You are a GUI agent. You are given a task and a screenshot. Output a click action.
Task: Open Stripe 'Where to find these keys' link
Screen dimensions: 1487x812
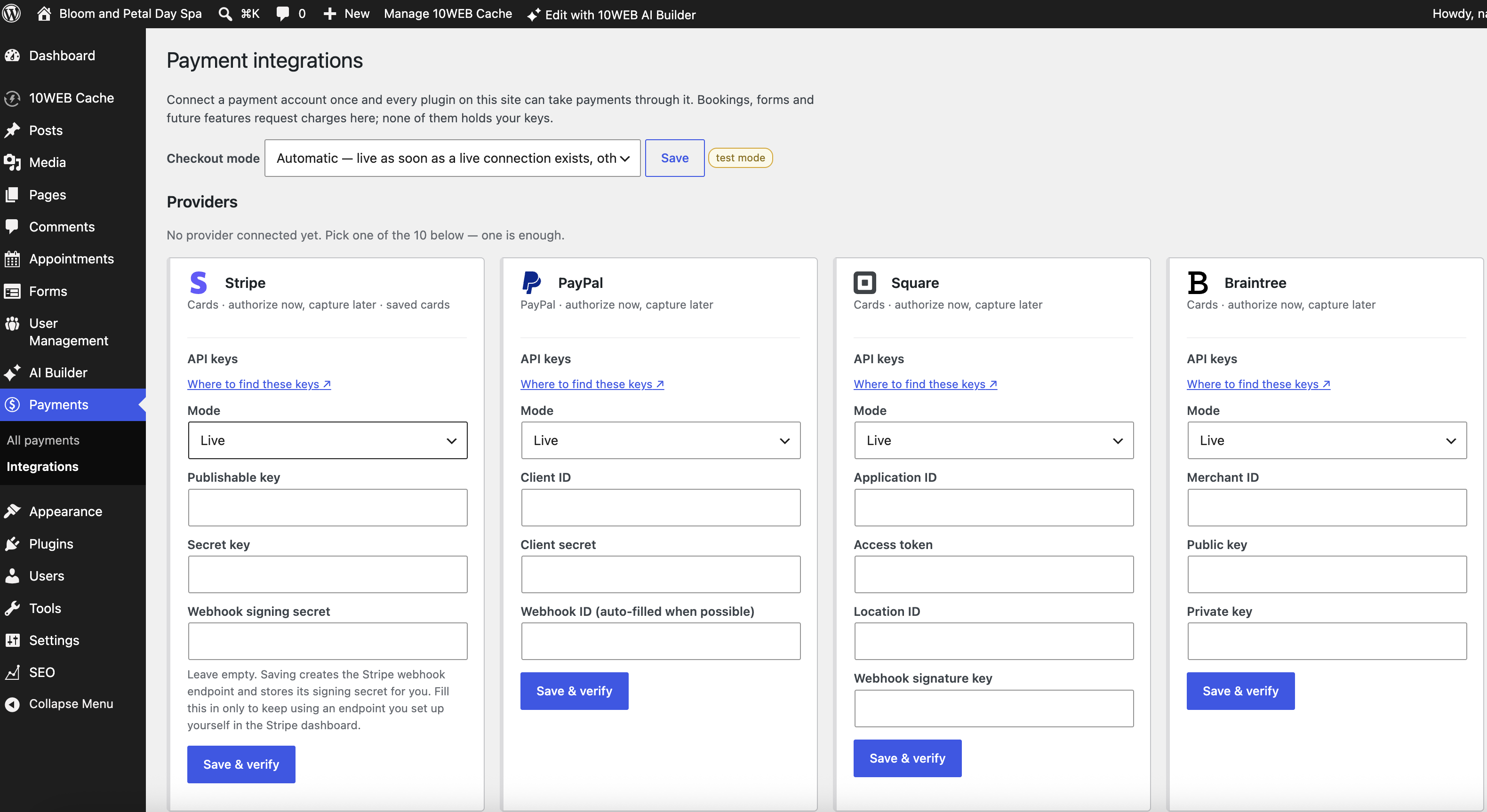click(x=259, y=384)
